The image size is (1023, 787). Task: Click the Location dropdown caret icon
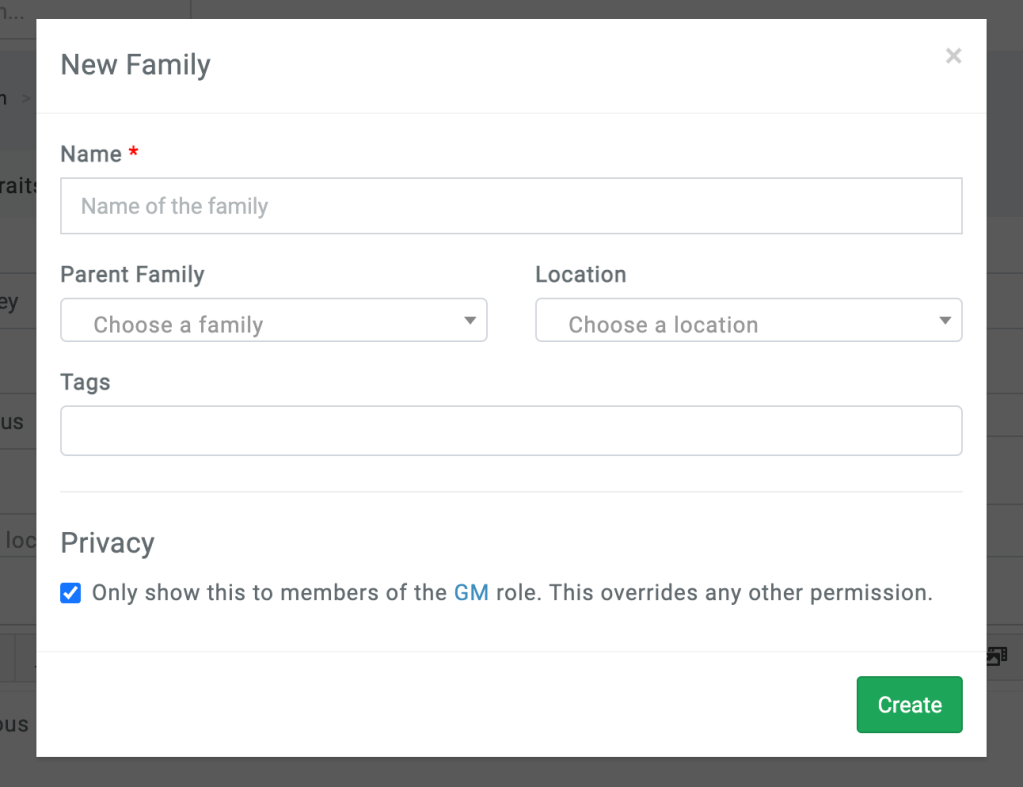tap(943, 320)
